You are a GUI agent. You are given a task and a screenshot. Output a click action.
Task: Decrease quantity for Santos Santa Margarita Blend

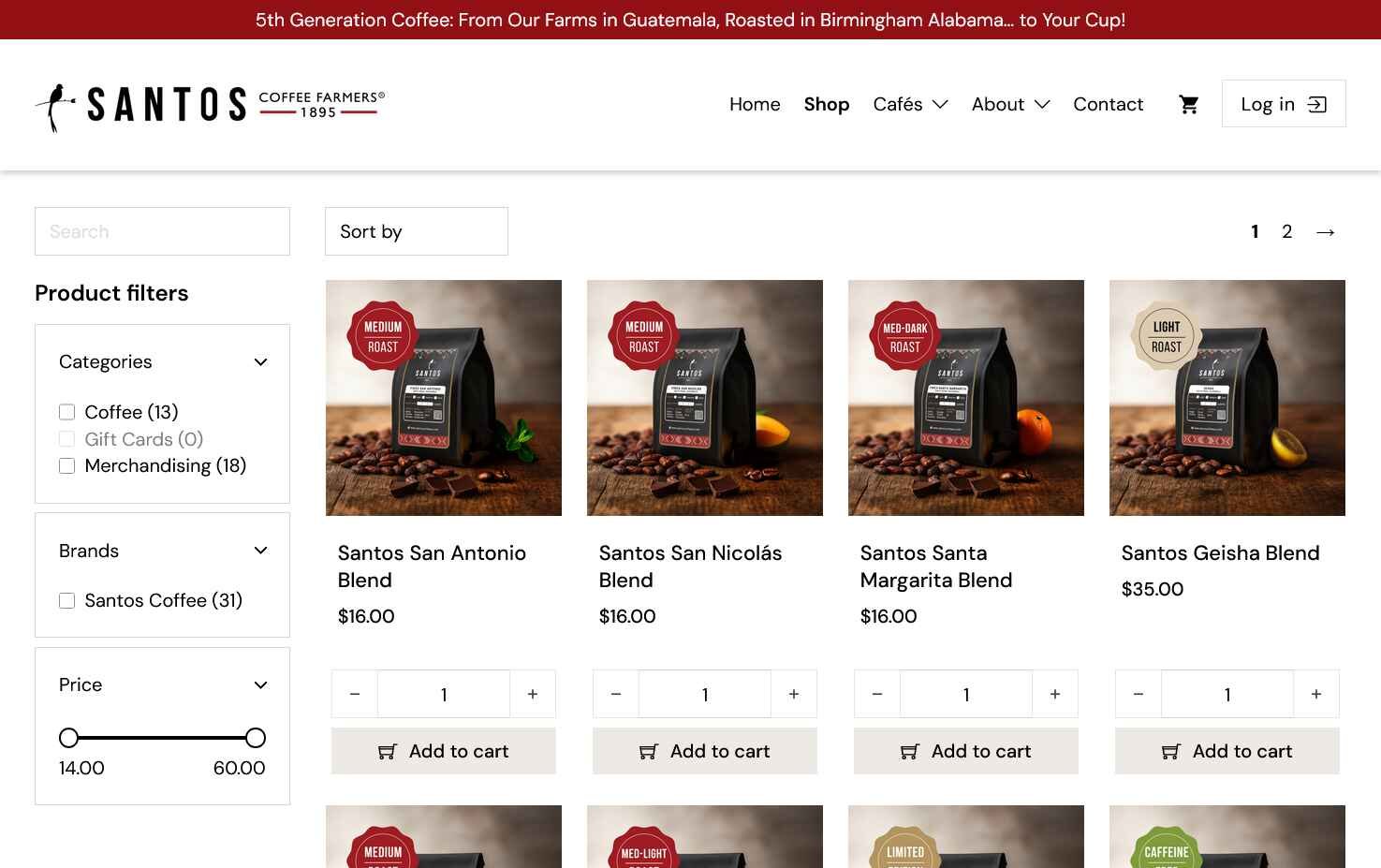pyautogui.click(x=877, y=694)
